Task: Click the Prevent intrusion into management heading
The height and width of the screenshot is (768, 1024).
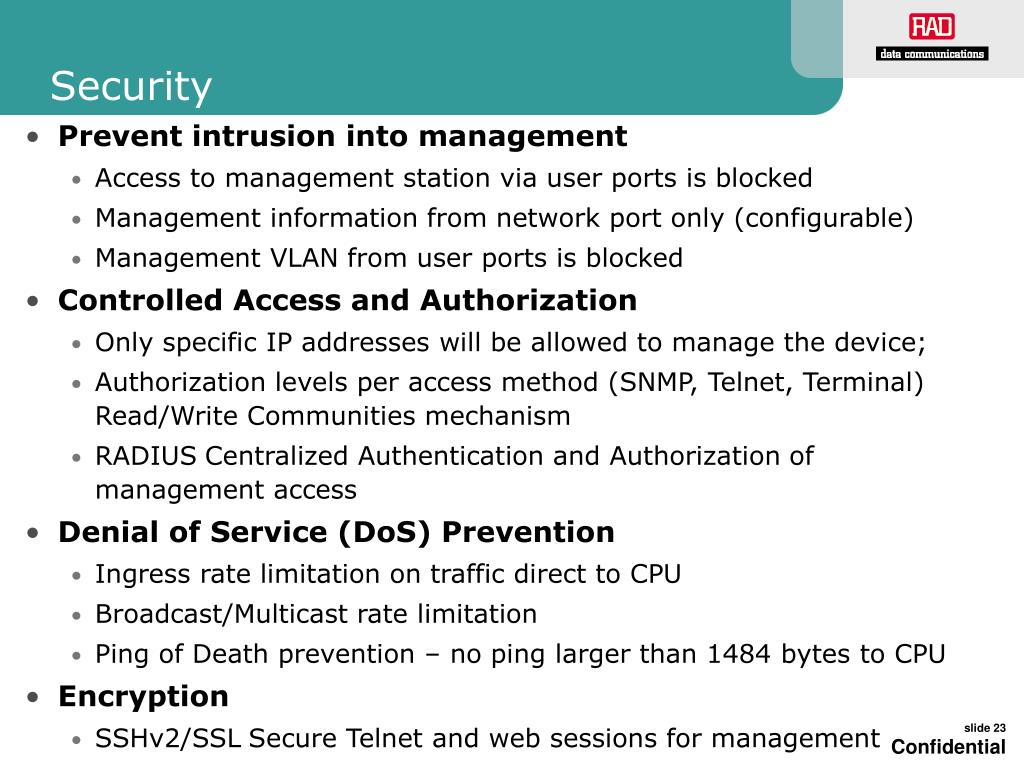Action: (x=342, y=136)
